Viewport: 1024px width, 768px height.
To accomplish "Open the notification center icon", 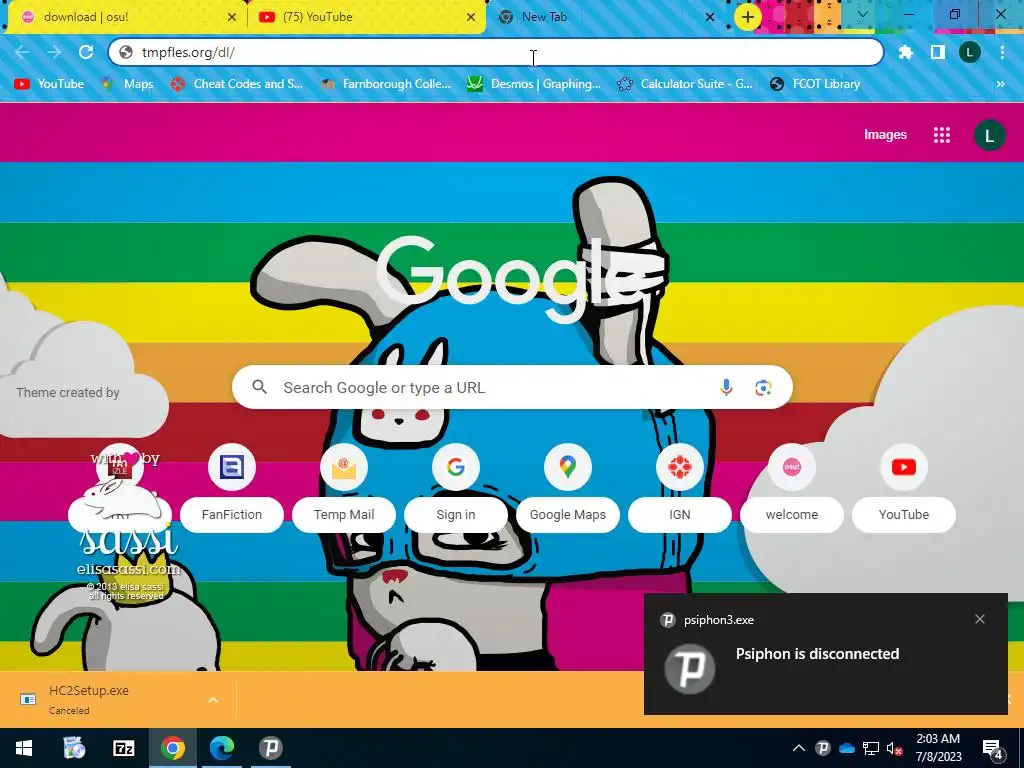I will click(993, 749).
